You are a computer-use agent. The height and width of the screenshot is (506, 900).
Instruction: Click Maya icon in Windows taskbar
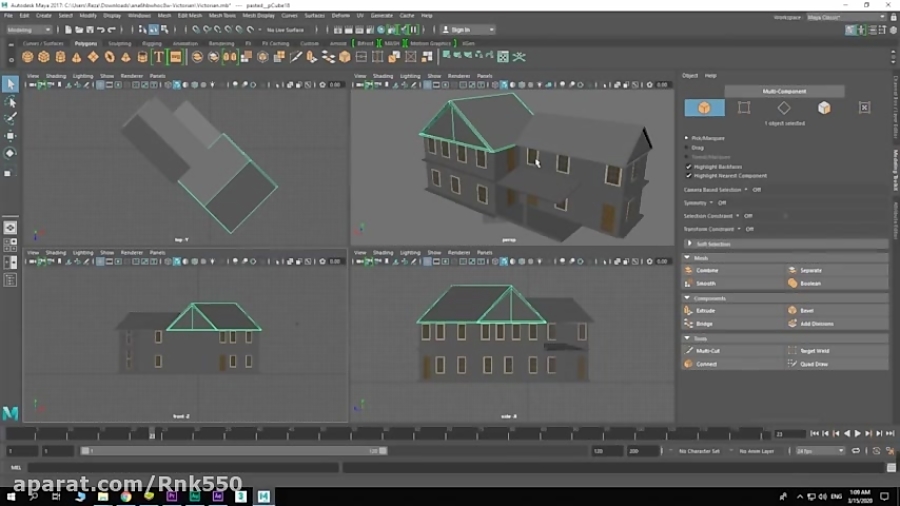coord(263,496)
